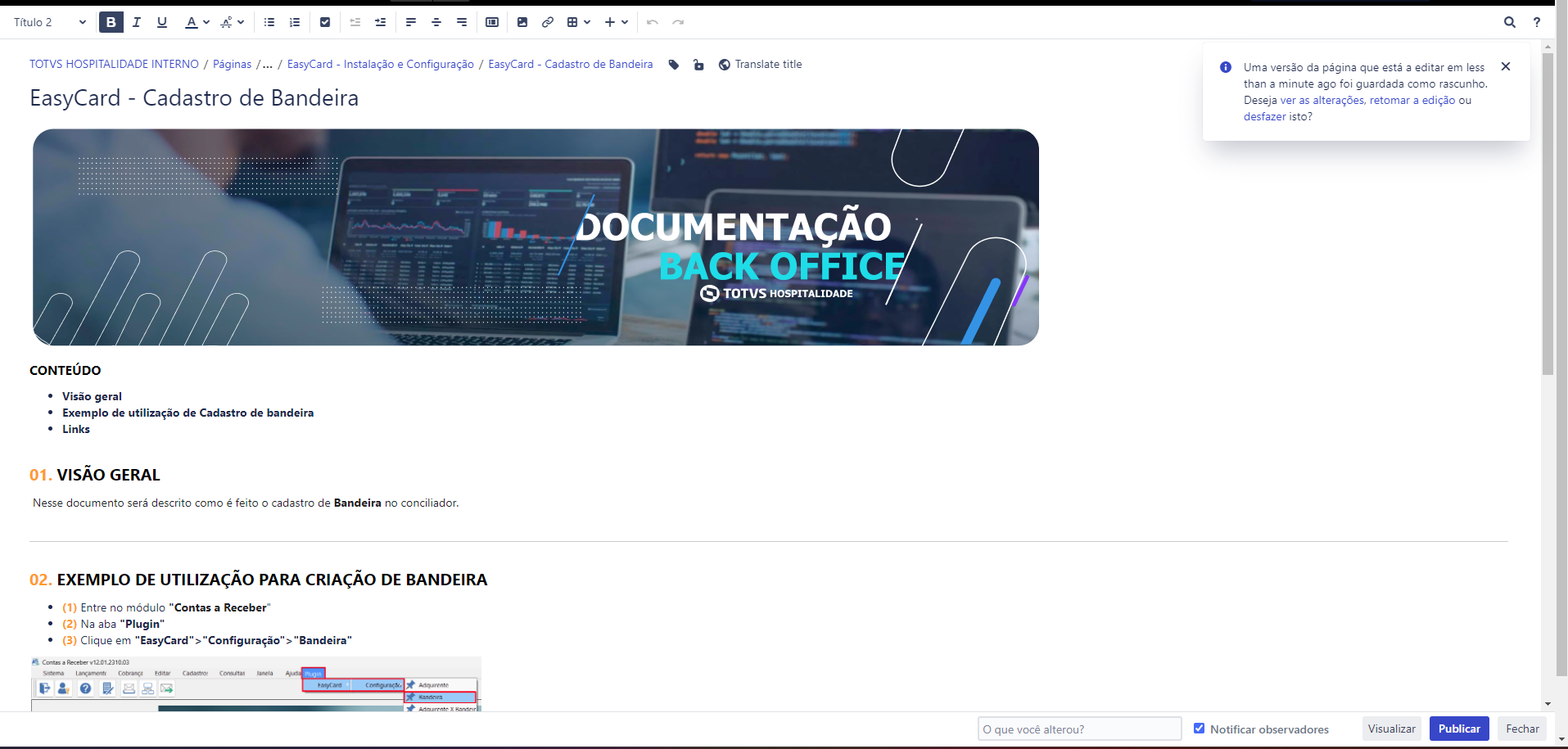The height and width of the screenshot is (749, 1568).
Task: Click the insert table icon
Action: pyautogui.click(x=572, y=22)
